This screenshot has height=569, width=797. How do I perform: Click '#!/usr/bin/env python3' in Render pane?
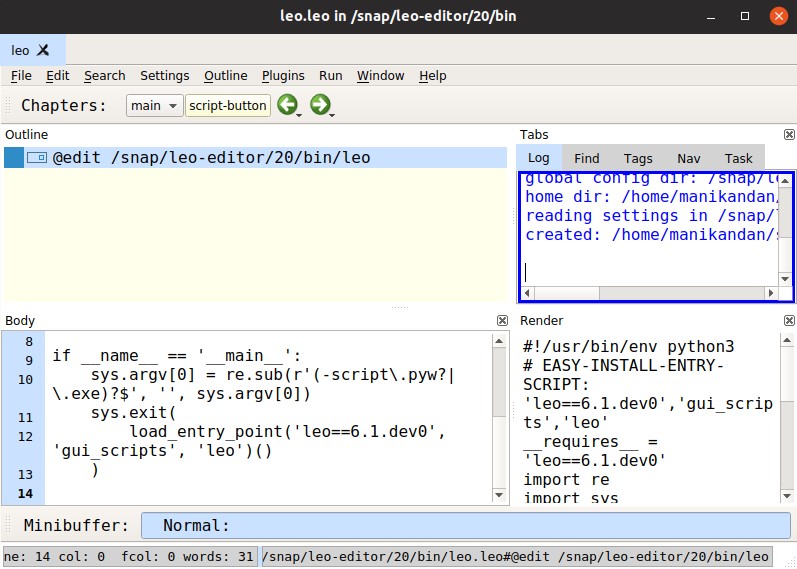point(629,347)
